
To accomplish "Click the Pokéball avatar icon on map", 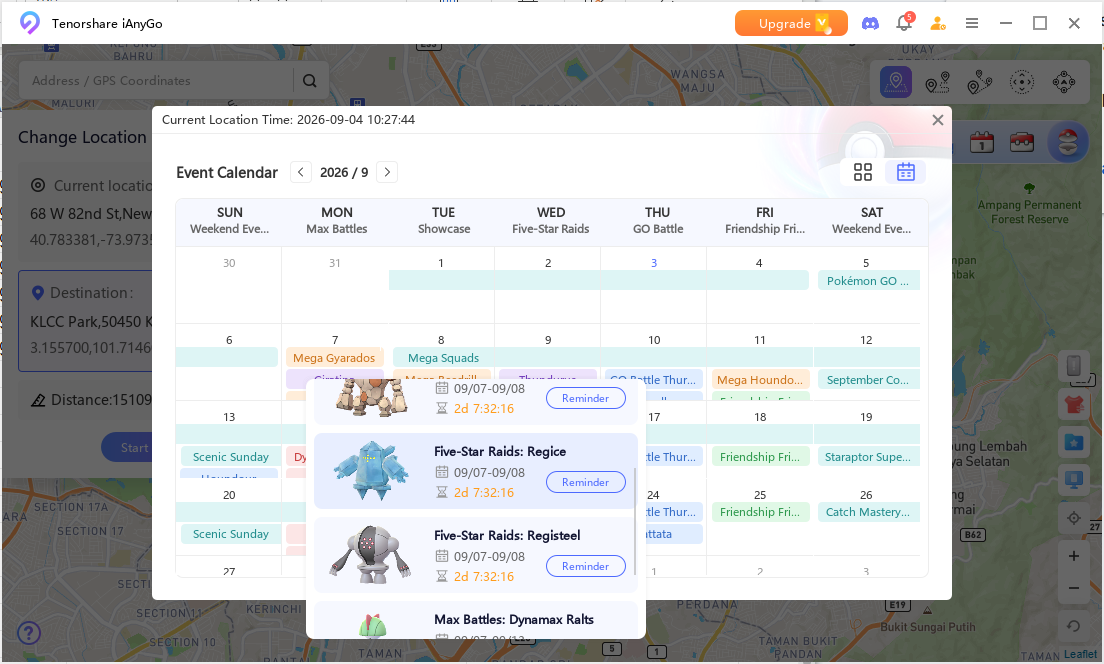I will click(x=1068, y=142).
